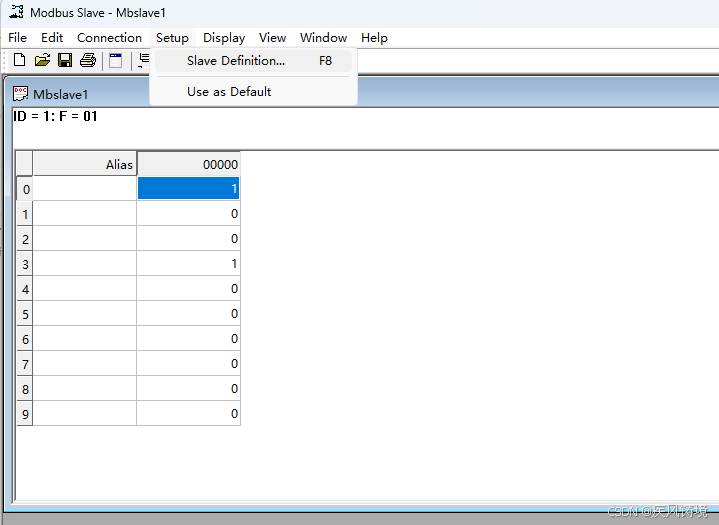Click the row header numbered 3
The image size is (719, 525).
(x=25, y=264)
